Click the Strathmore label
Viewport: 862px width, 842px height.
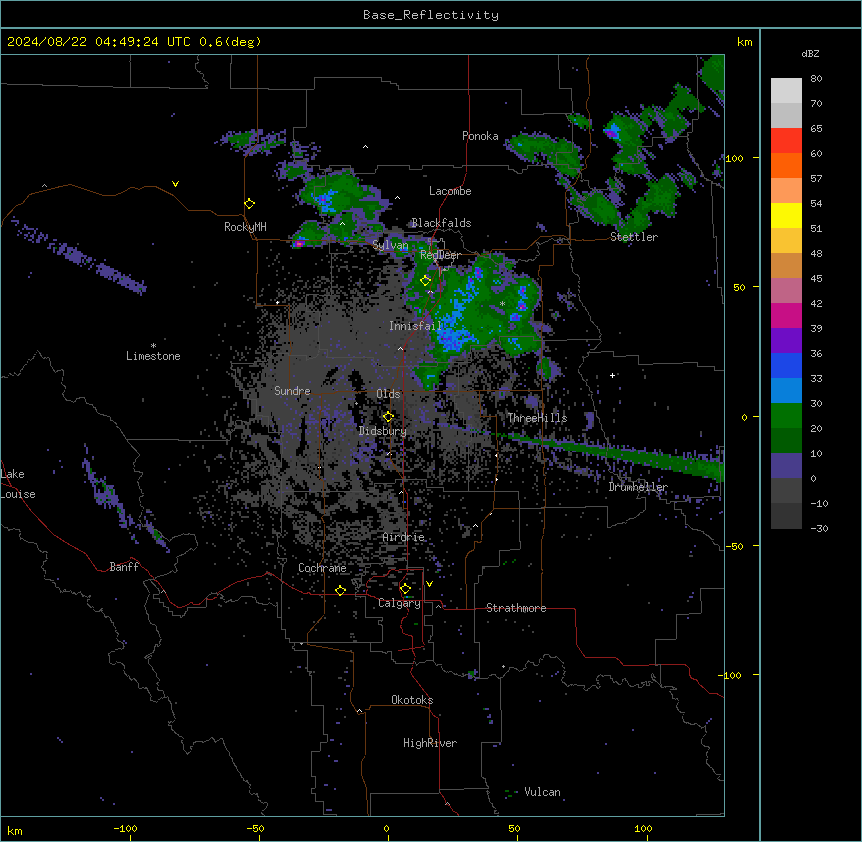tap(516, 608)
